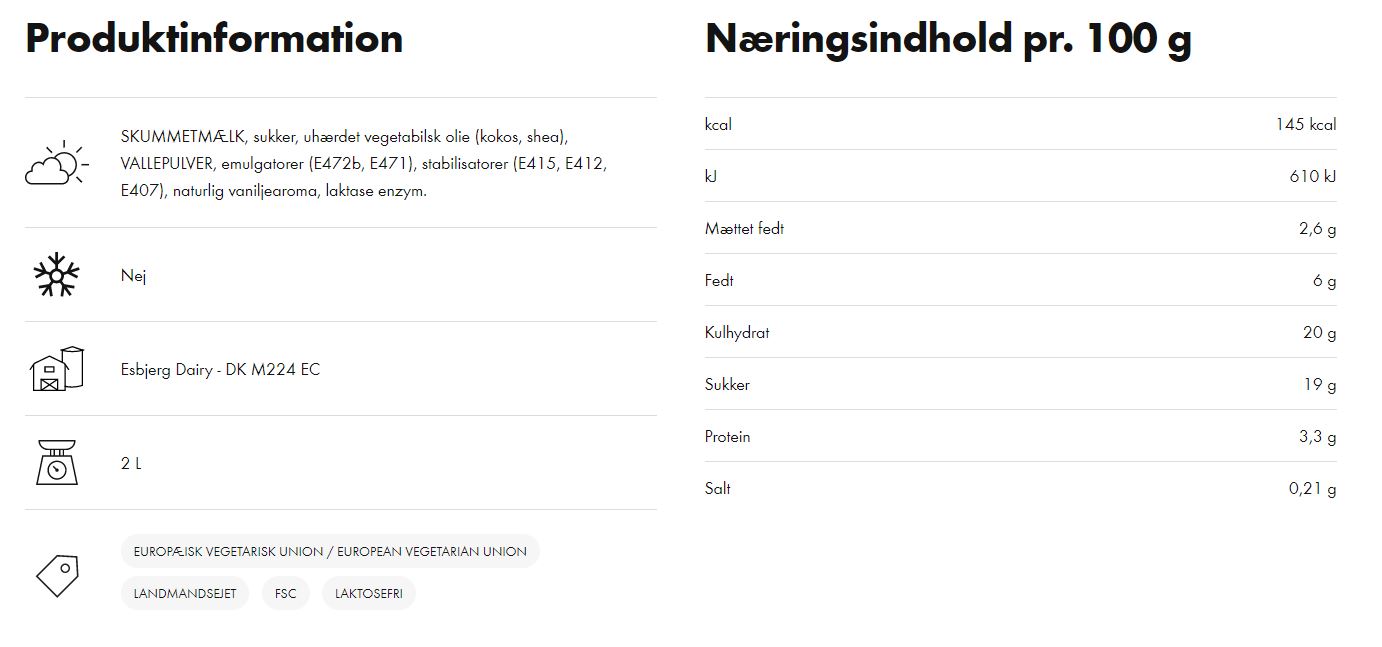Click the price tag labels icon

56,575
